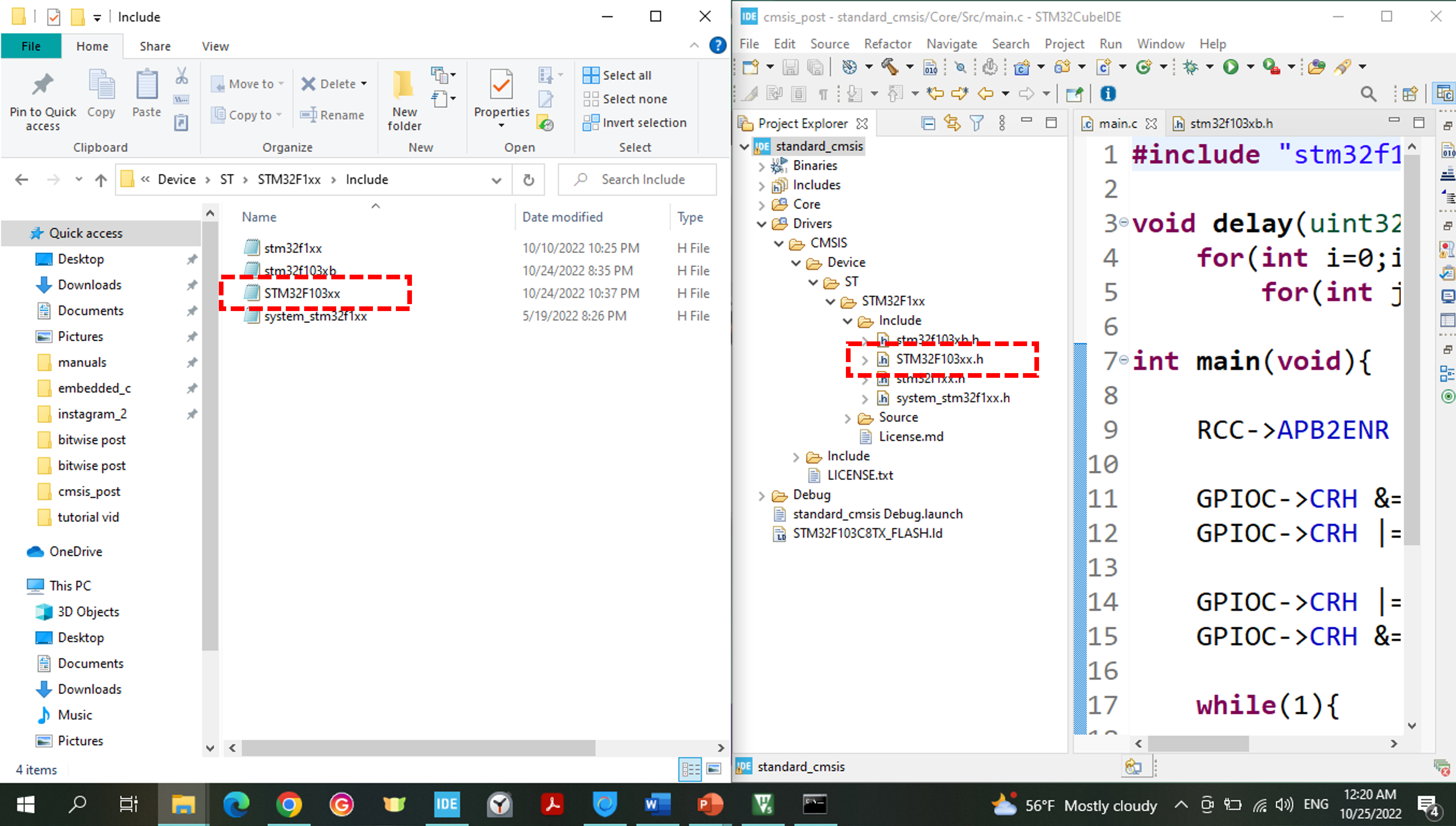Click Delete in the Organize group
The width and height of the screenshot is (1456, 826).
(334, 84)
